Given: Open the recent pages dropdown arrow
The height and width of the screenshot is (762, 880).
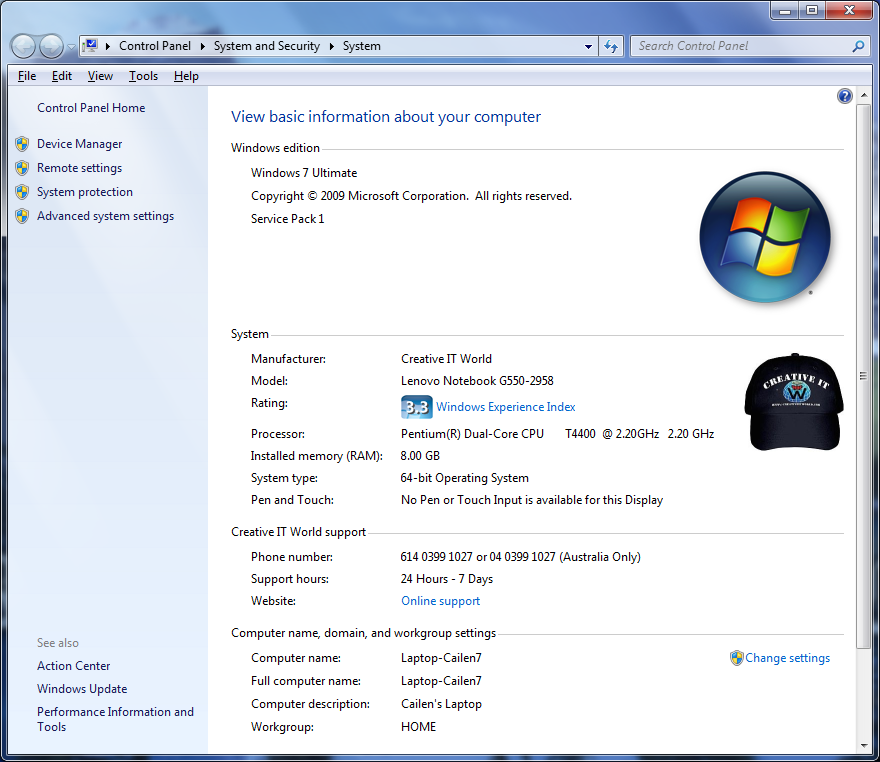Looking at the screenshot, I should pyautogui.click(x=71, y=47).
